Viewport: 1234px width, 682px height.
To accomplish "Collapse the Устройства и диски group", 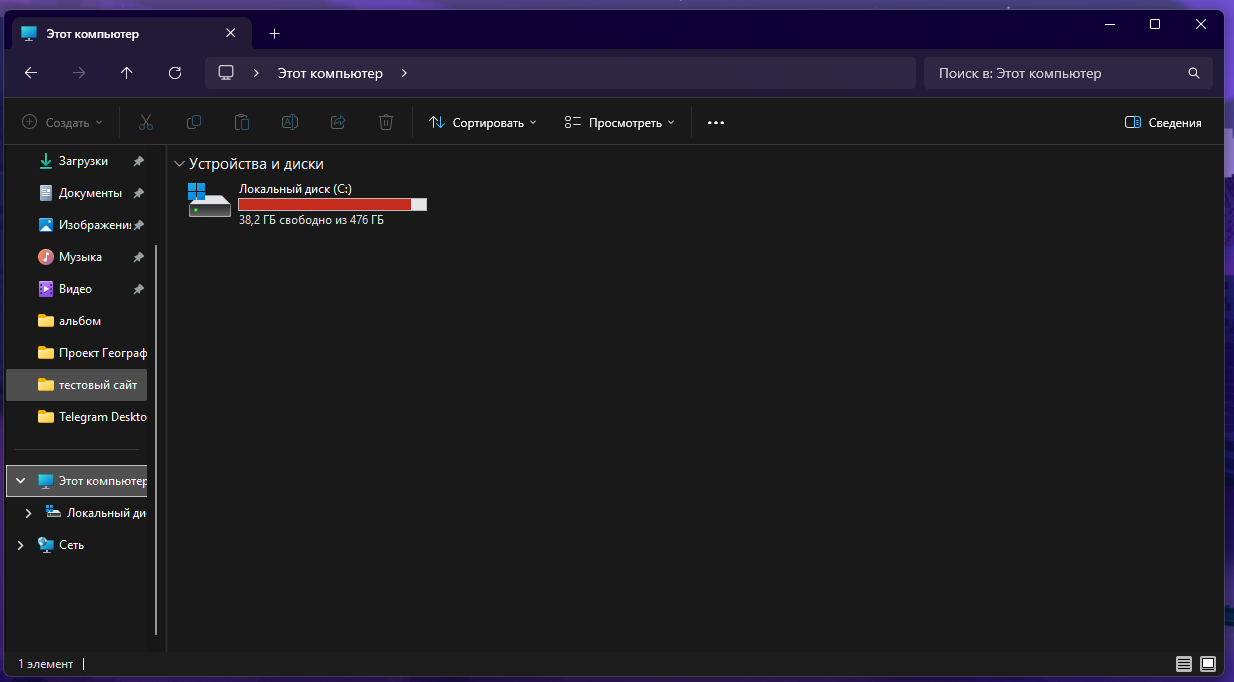I will pyautogui.click(x=179, y=164).
